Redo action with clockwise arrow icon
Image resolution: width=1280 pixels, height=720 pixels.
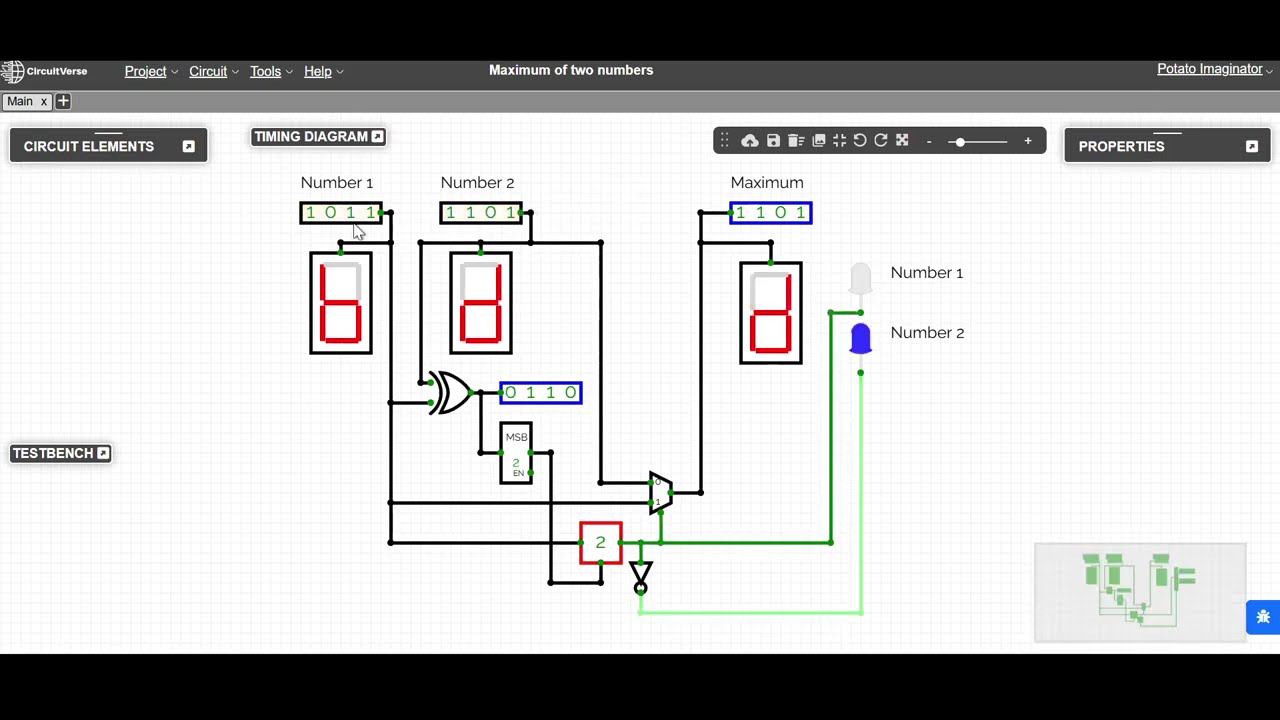click(881, 141)
